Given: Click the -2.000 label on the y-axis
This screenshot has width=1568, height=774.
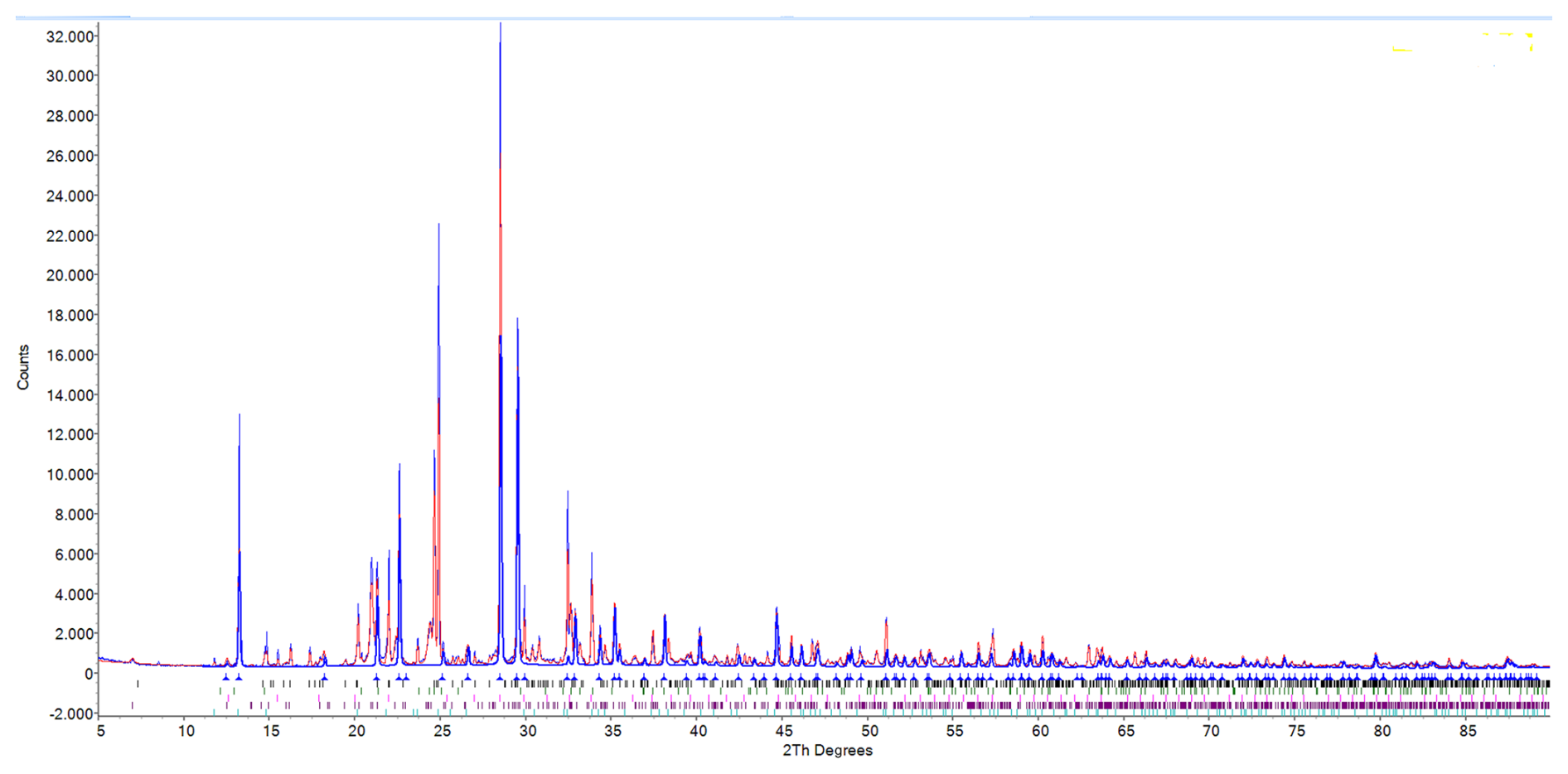Looking at the screenshot, I should click(x=70, y=714).
